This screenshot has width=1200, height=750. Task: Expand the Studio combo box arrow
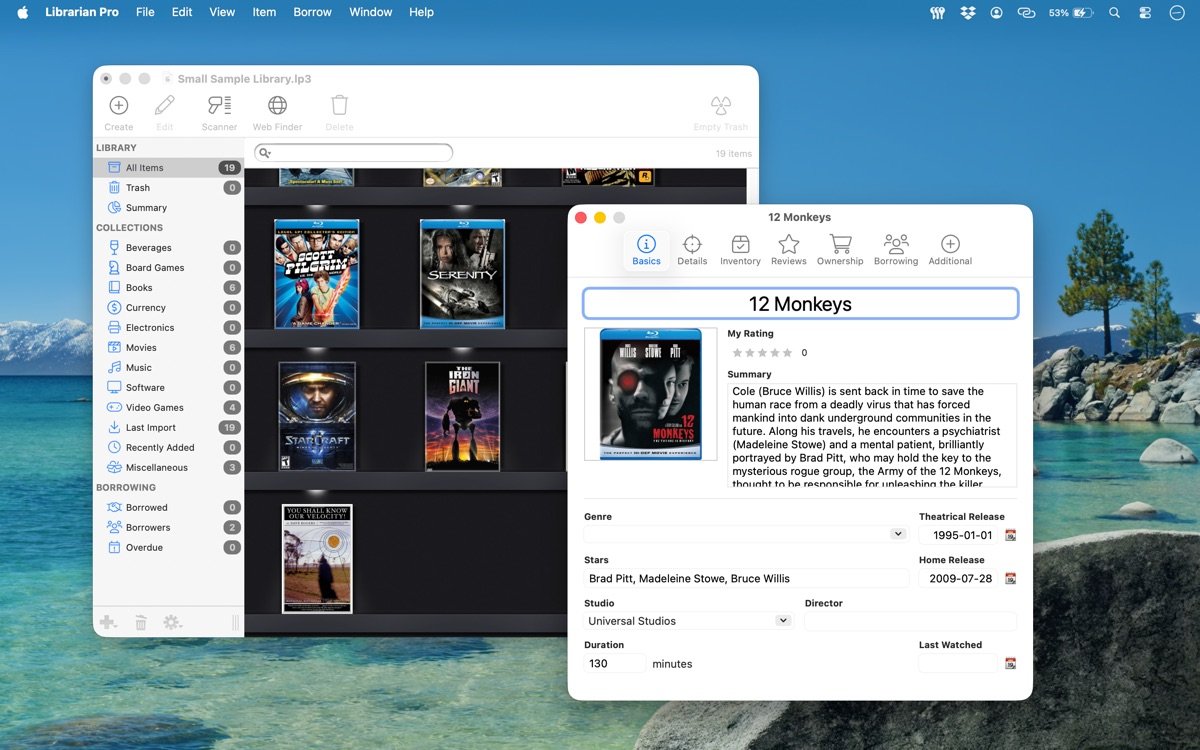[782, 621]
